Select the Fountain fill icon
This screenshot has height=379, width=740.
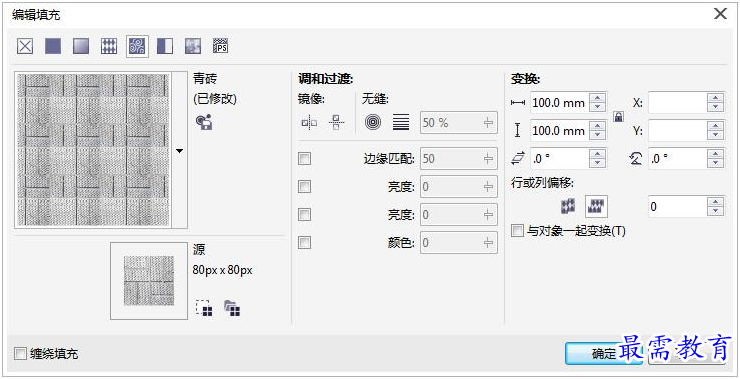point(81,46)
